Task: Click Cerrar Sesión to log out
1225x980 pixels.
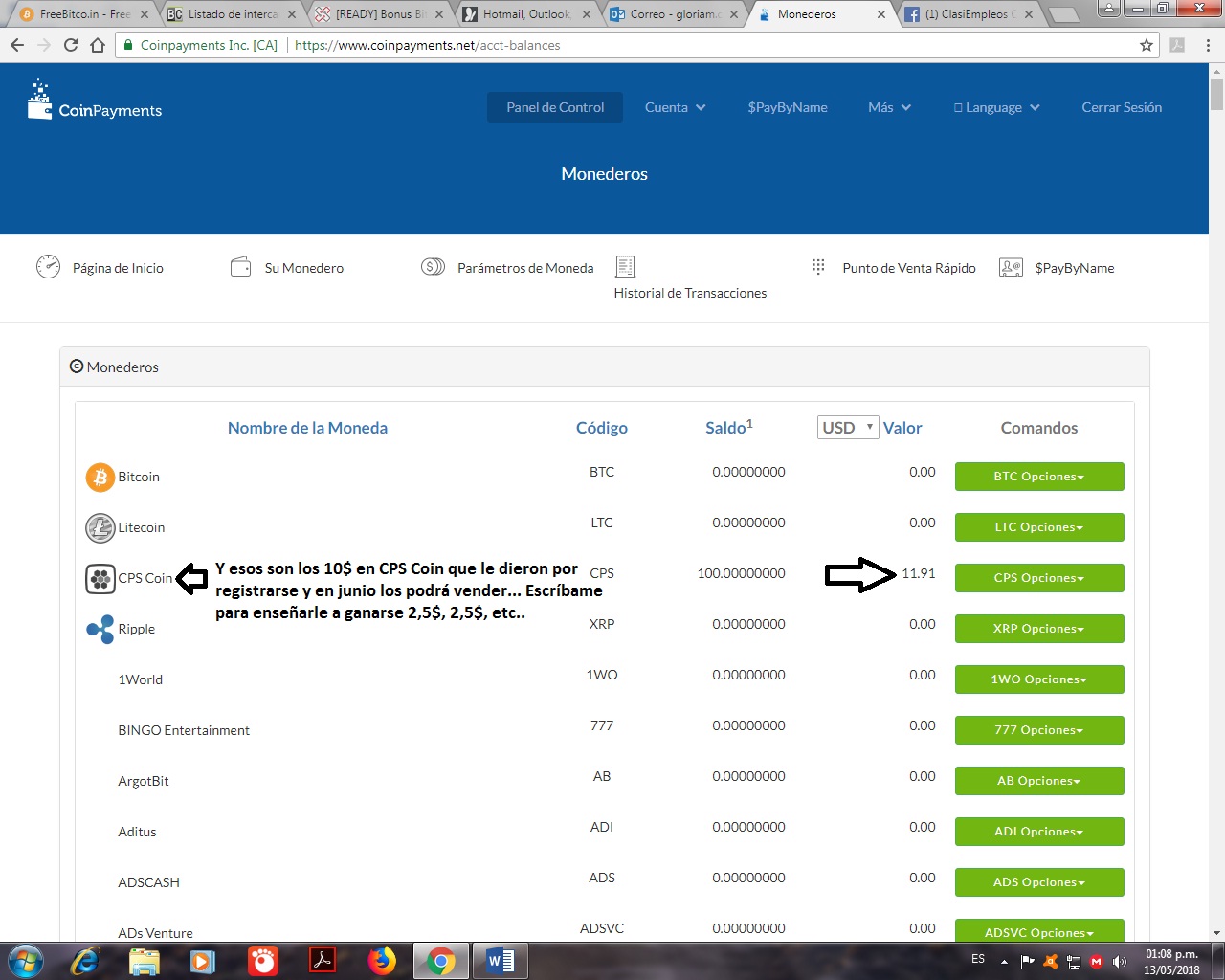Action: (x=1122, y=107)
